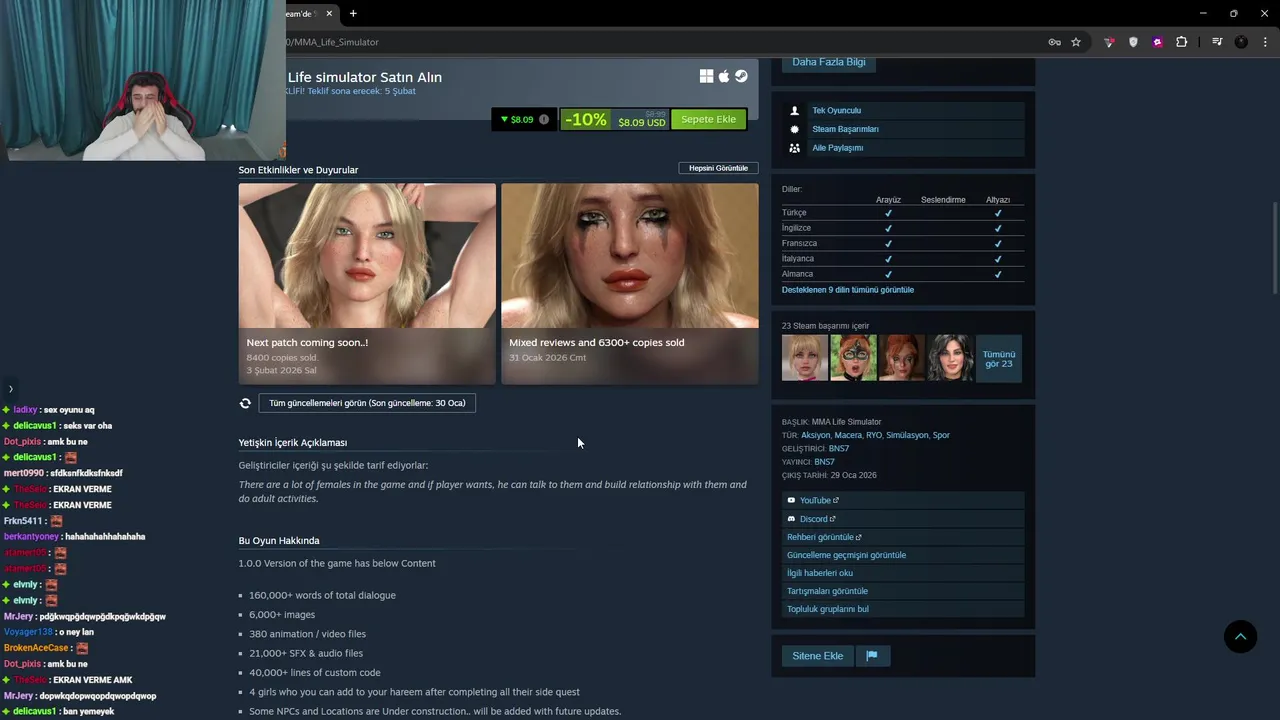1280x720 pixels.
Task: Close the Steam browser tab
Action: click(329, 13)
